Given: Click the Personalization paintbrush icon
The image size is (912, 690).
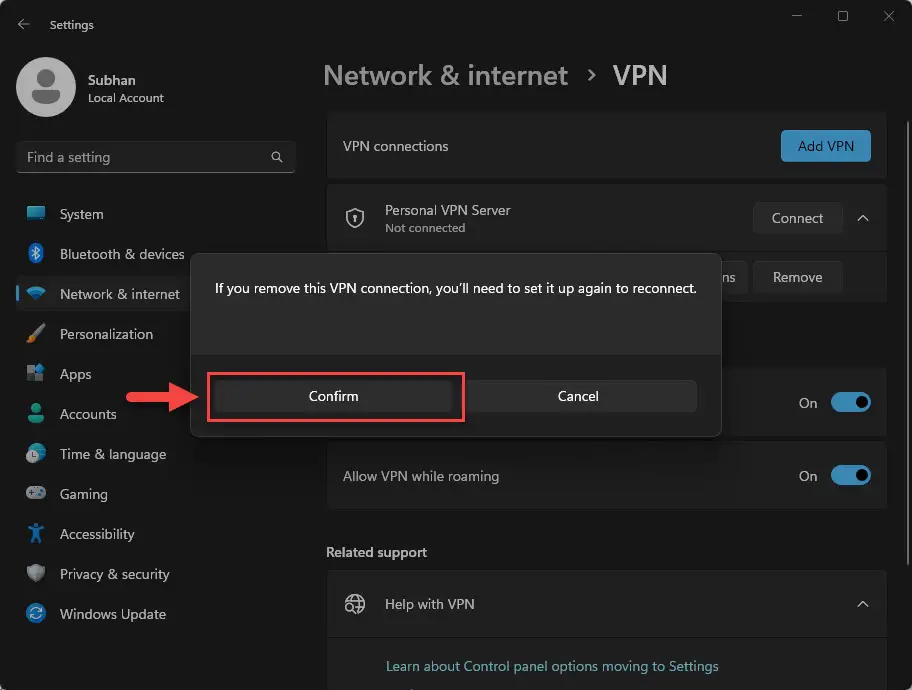Looking at the screenshot, I should (36, 334).
